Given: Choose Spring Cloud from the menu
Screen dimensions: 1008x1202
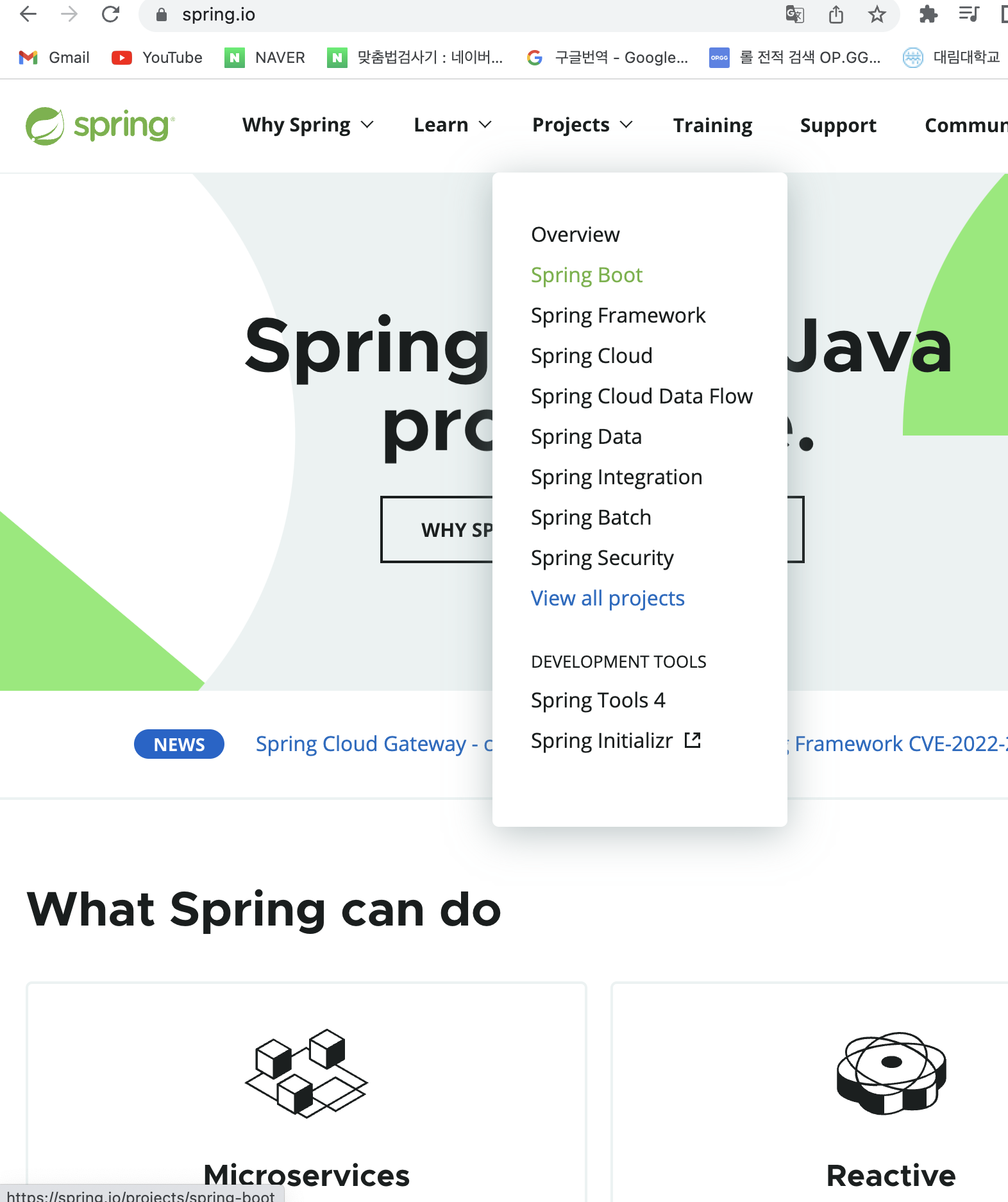Looking at the screenshot, I should pos(591,356).
